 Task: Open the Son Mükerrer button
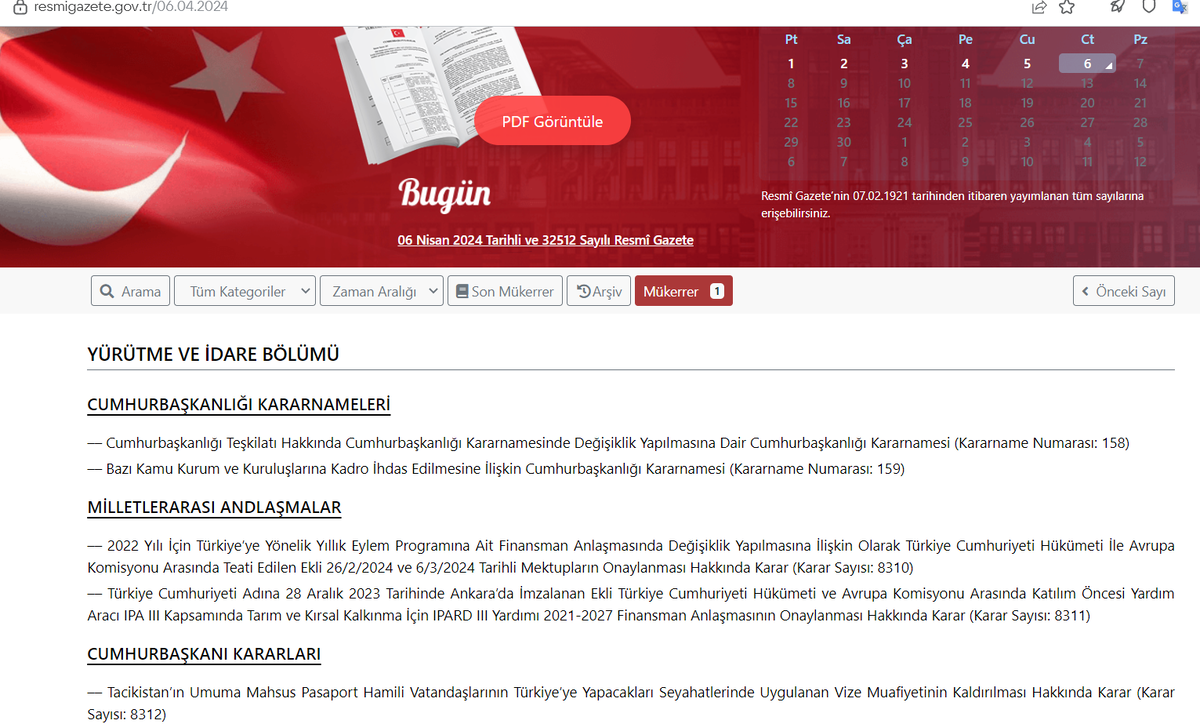click(504, 291)
